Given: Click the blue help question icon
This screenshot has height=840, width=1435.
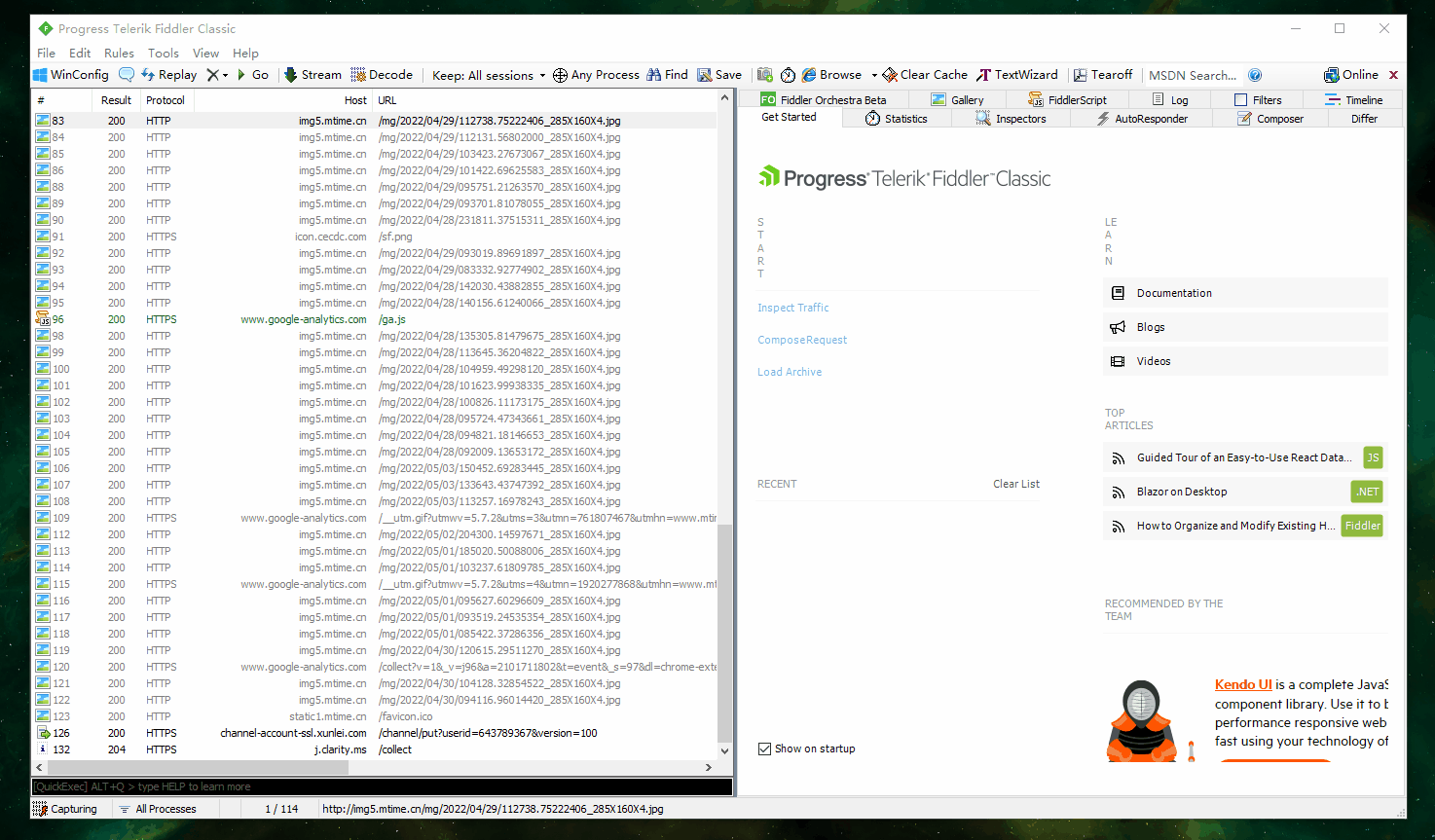Looking at the screenshot, I should point(1255,75).
